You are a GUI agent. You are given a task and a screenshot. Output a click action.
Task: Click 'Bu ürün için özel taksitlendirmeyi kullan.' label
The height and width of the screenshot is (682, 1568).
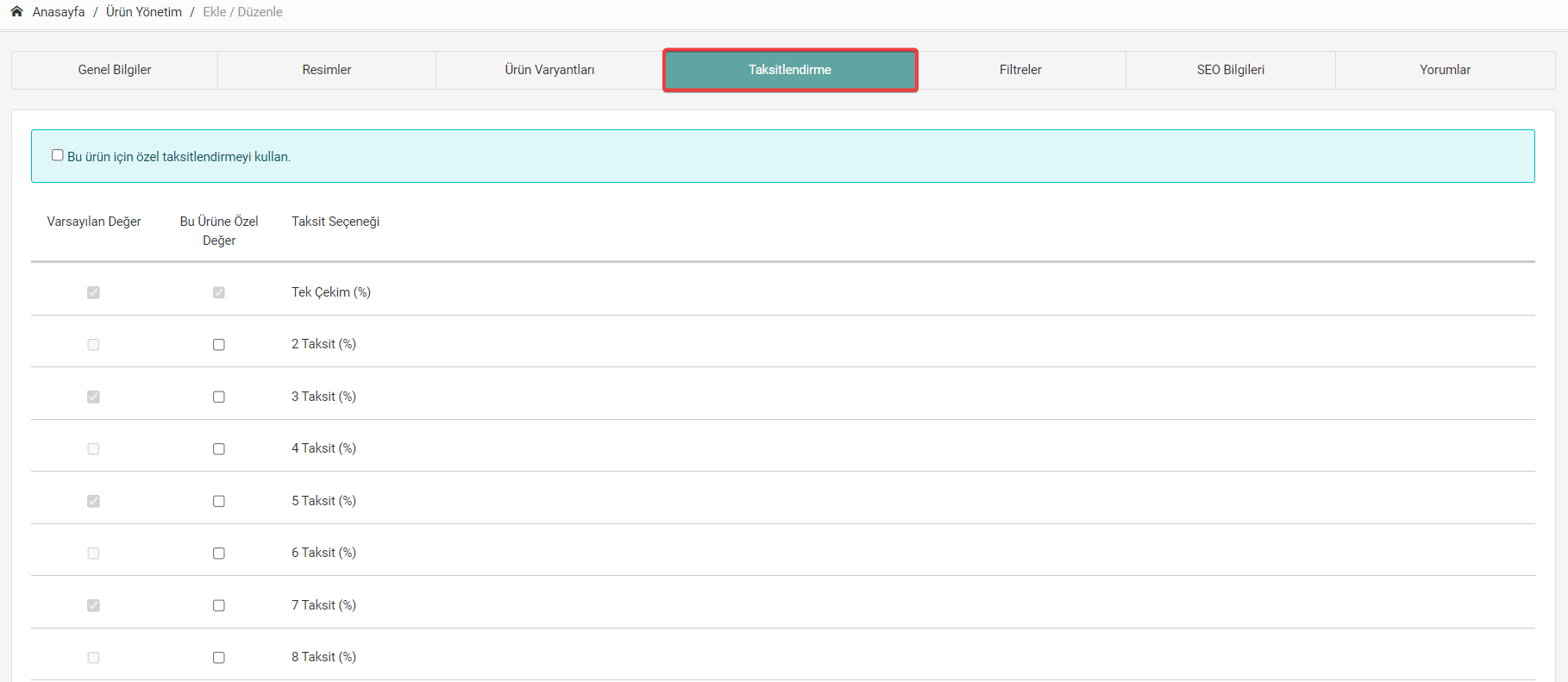coord(179,157)
